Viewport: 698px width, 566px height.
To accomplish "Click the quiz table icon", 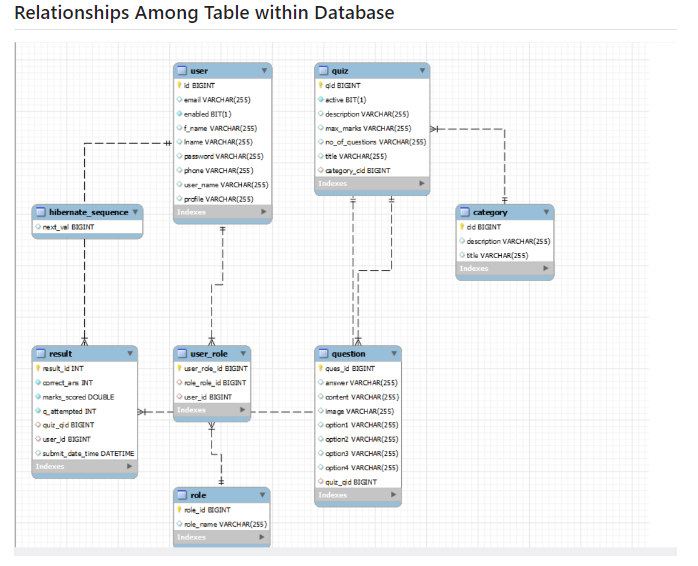I will pyautogui.click(x=323, y=70).
